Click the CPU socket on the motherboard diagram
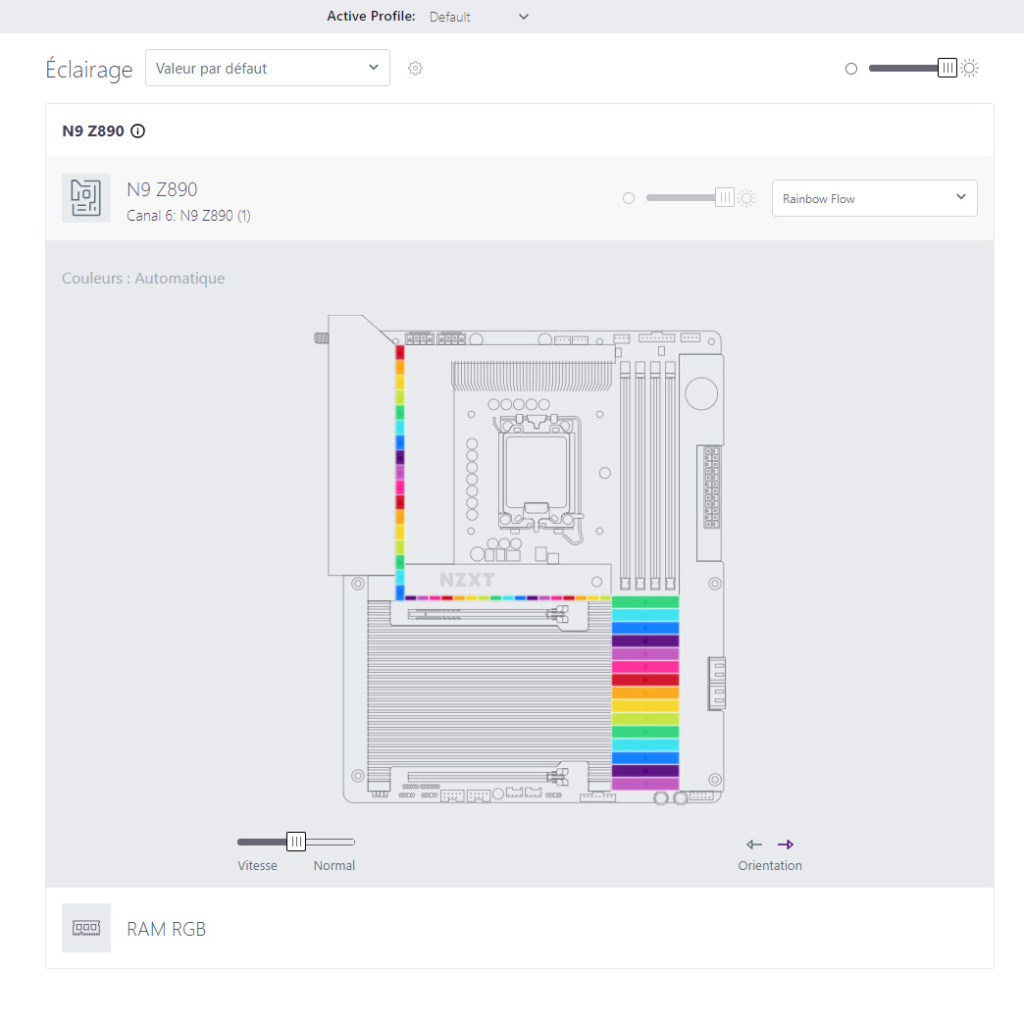 (x=536, y=472)
